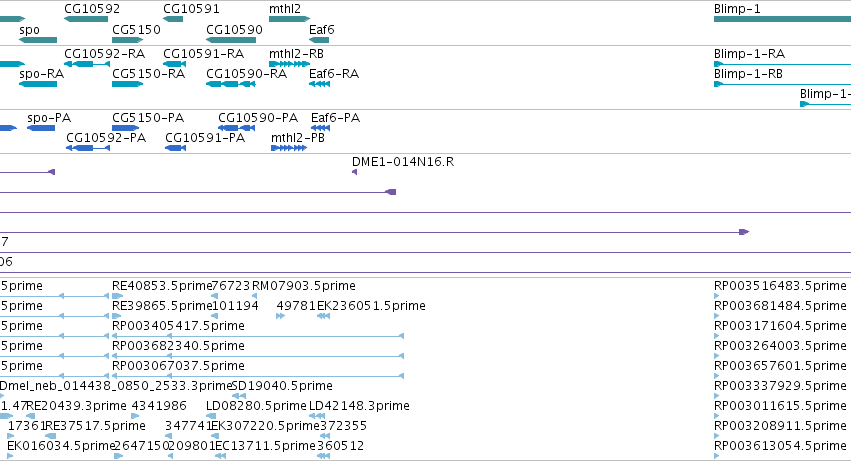Open the Blimp-1-RA transcript label
The image size is (851, 461).
[x=749, y=54]
